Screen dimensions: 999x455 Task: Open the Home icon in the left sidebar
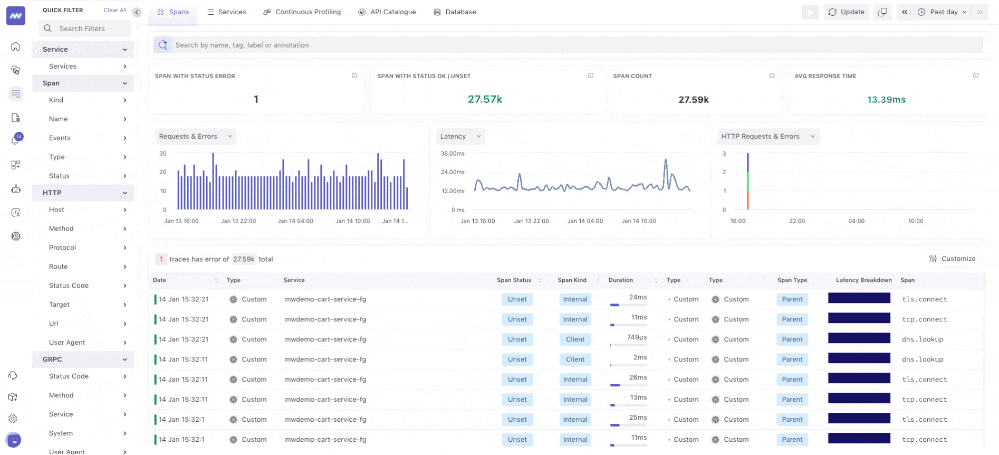[15, 47]
